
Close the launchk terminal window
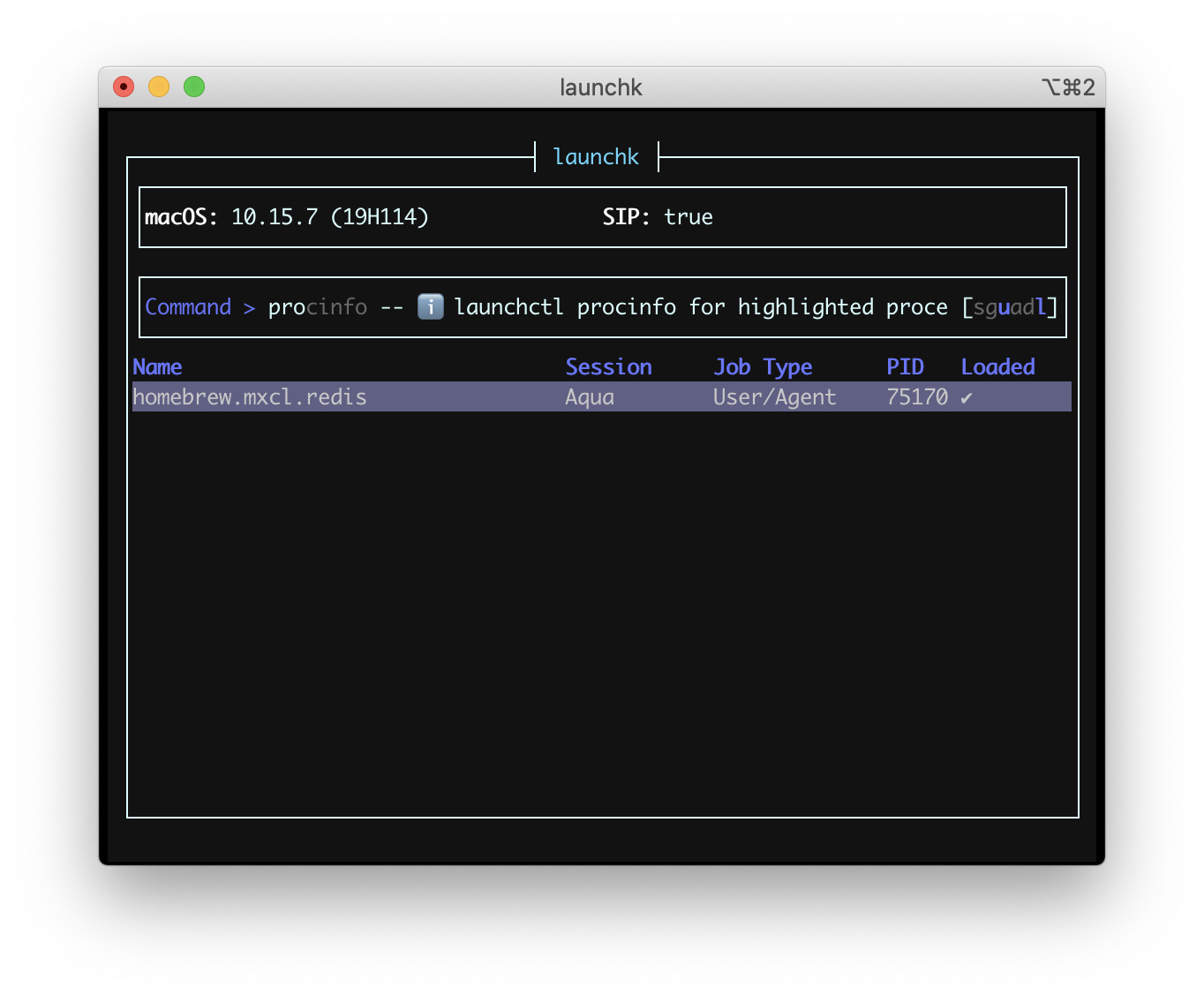(124, 87)
